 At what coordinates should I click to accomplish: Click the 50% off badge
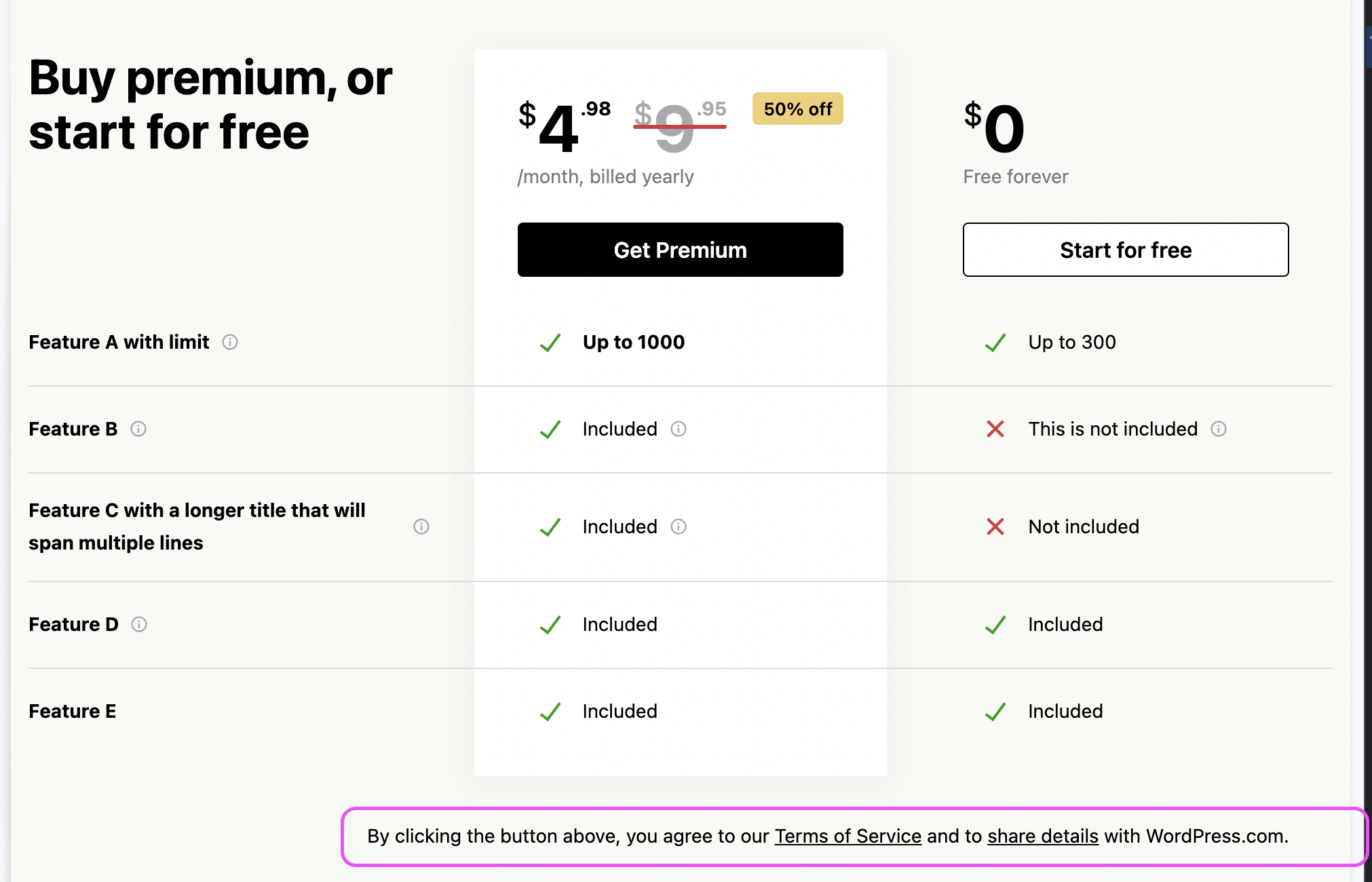pos(797,109)
